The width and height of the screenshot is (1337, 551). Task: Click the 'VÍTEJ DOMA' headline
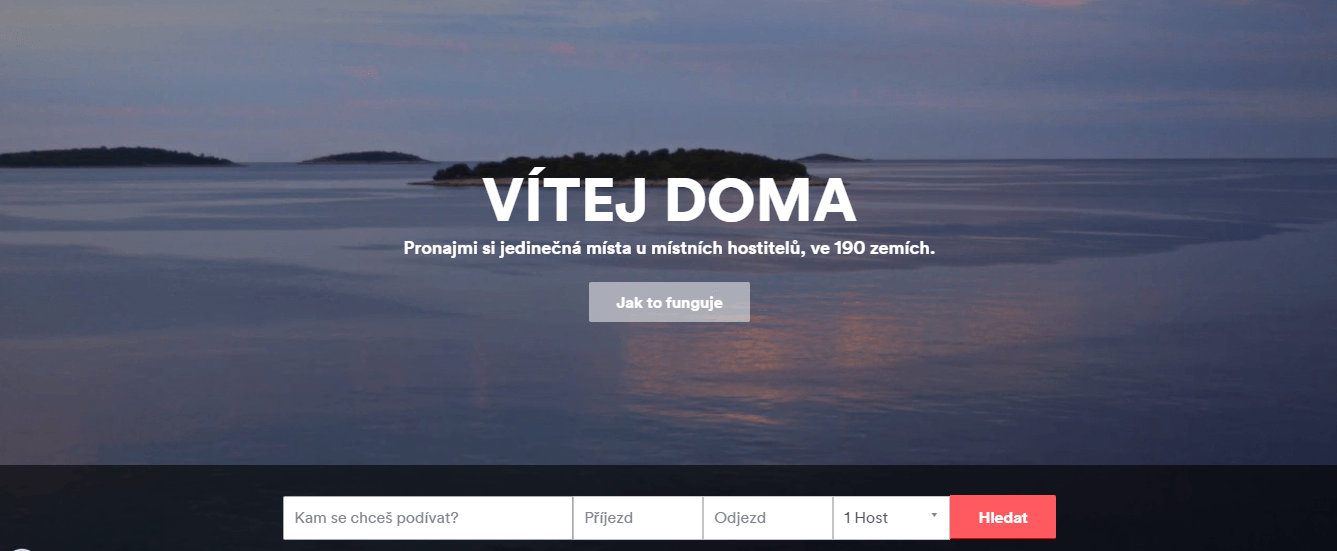669,200
